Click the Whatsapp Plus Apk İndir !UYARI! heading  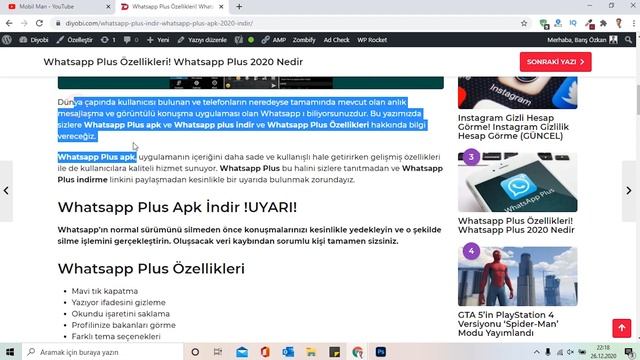pyautogui.click(x=177, y=207)
